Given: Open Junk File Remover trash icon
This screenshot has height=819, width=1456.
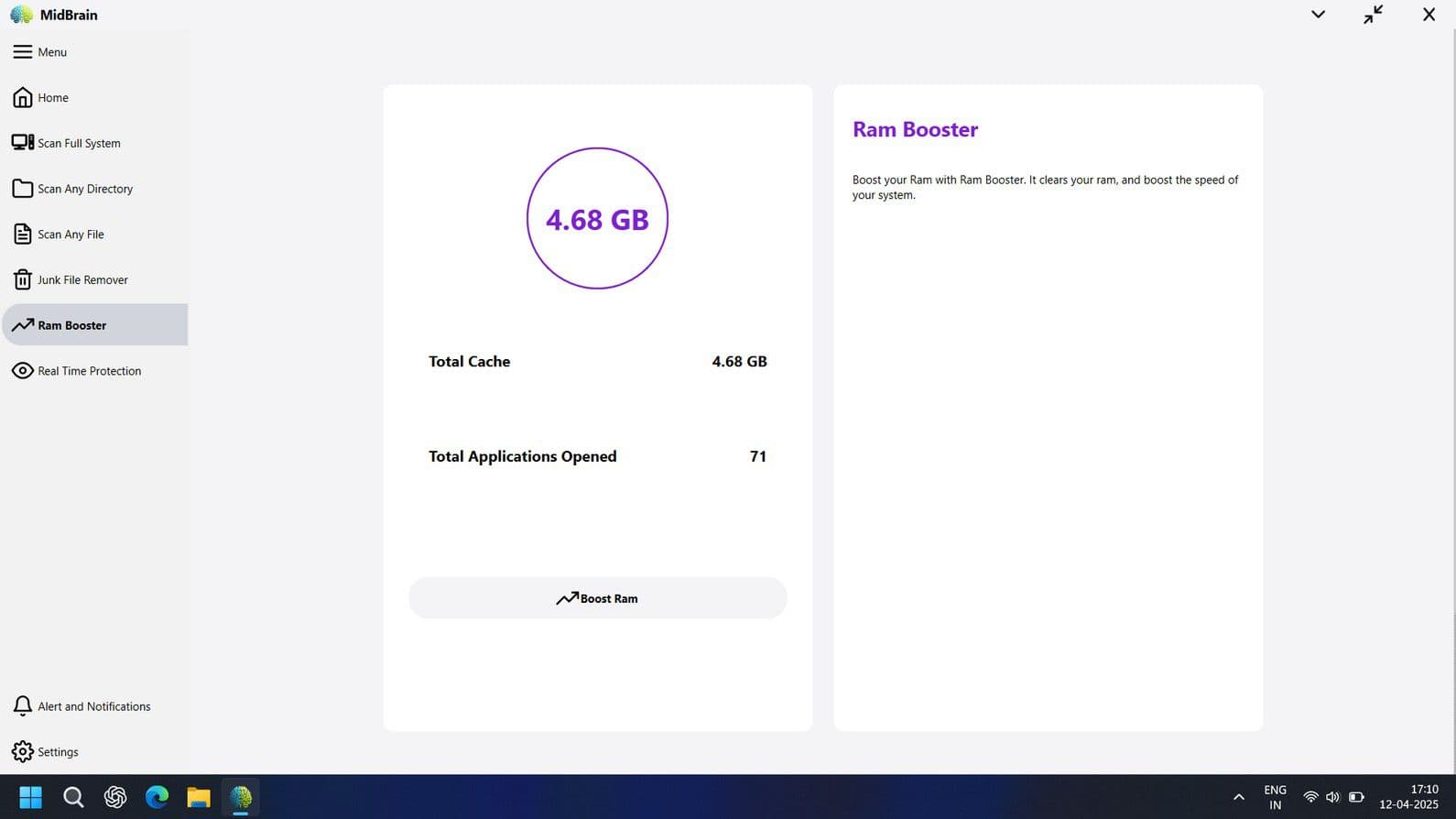Looking at the screenshot, I should pos(23,280).
